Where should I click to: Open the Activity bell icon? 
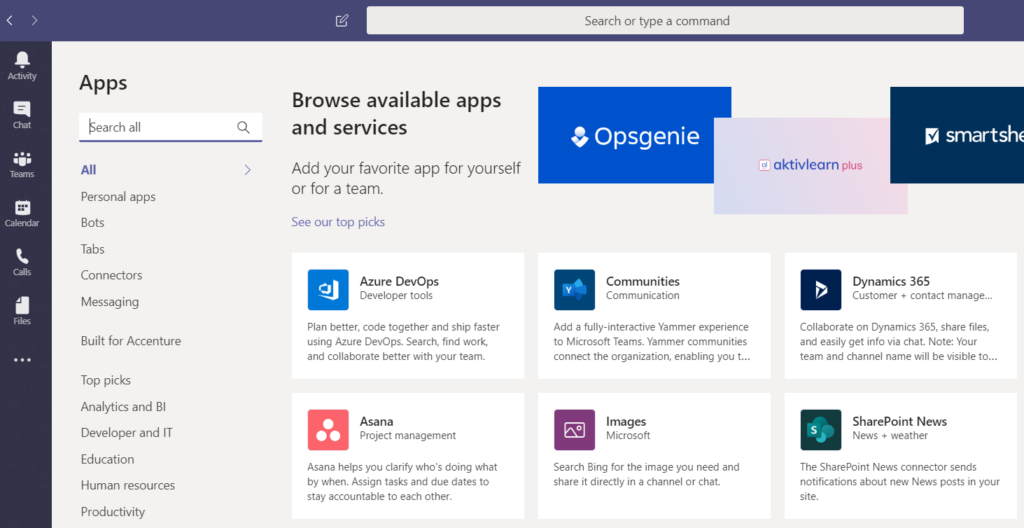pos(22,60)
